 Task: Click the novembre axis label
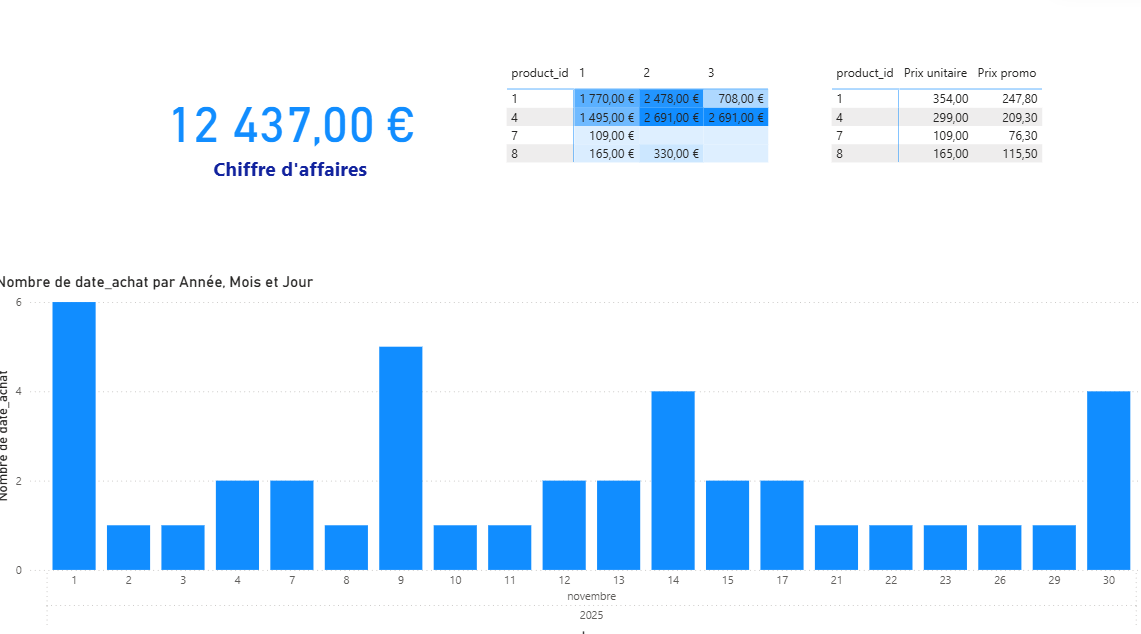click(591, 596)
